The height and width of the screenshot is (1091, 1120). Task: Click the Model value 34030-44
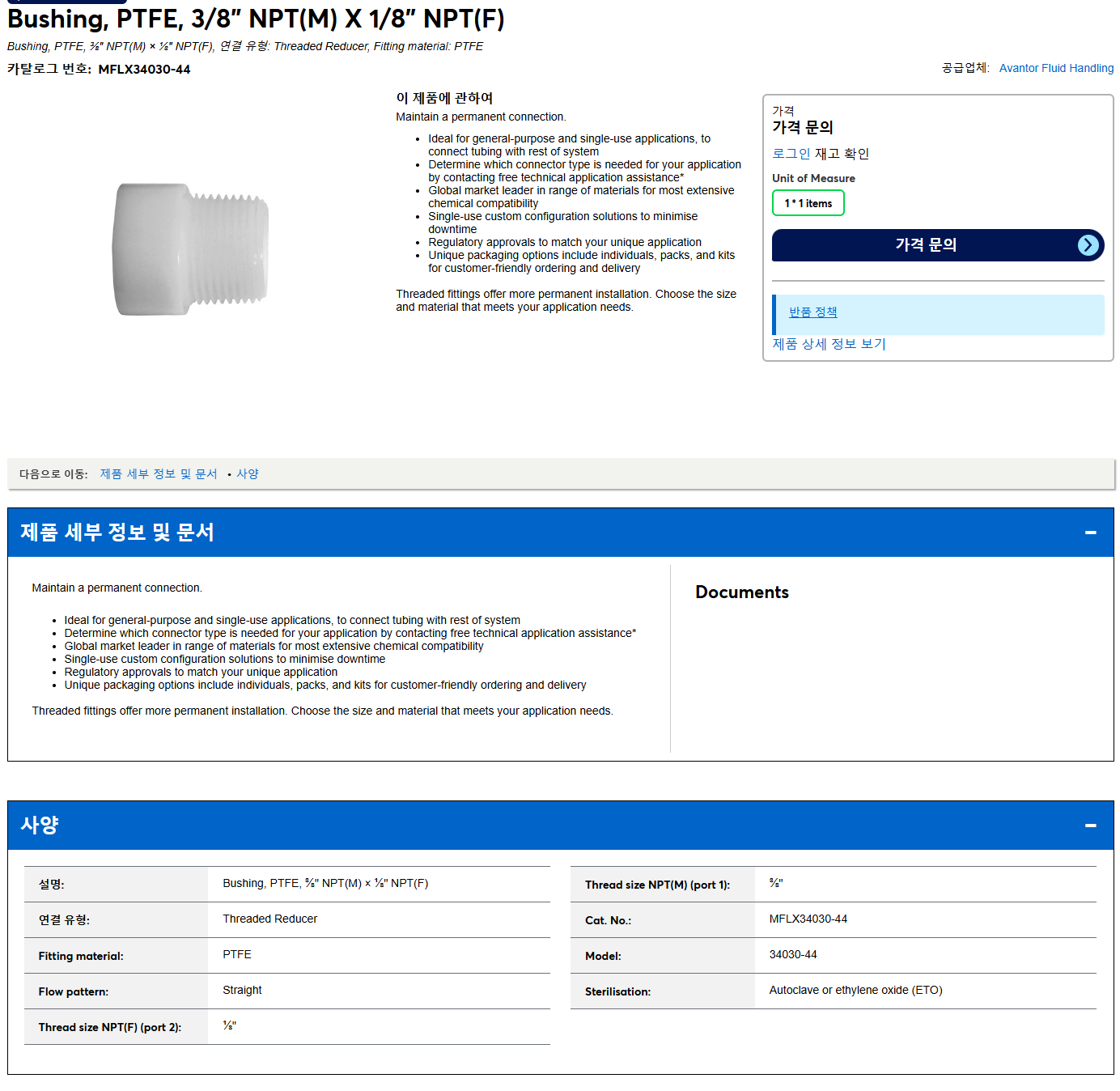(x=792, y=955)
